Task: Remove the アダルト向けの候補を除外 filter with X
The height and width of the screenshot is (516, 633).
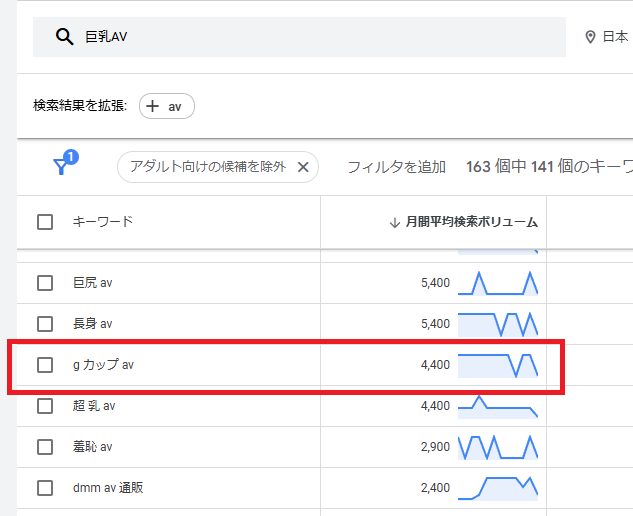Action: point(303,167)
